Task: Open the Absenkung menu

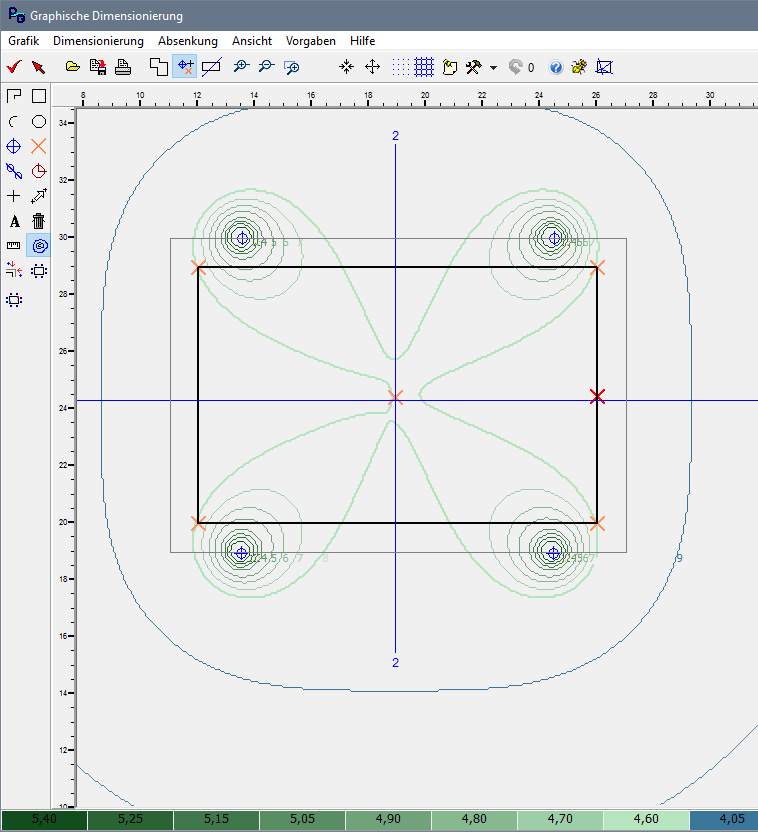Action: point(187,41)
